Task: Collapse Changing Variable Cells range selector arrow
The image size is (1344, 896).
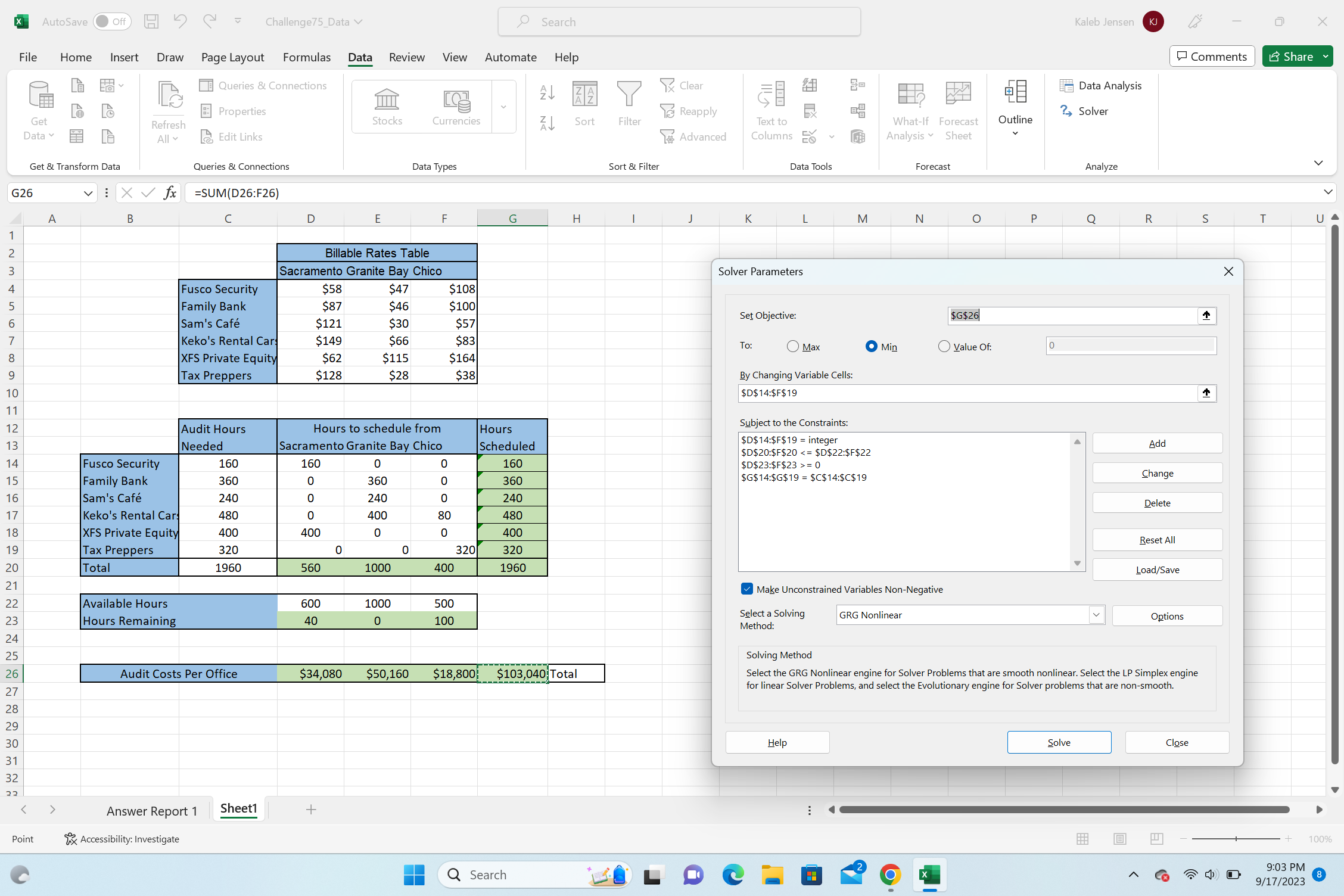Action: coord(1206,393)
